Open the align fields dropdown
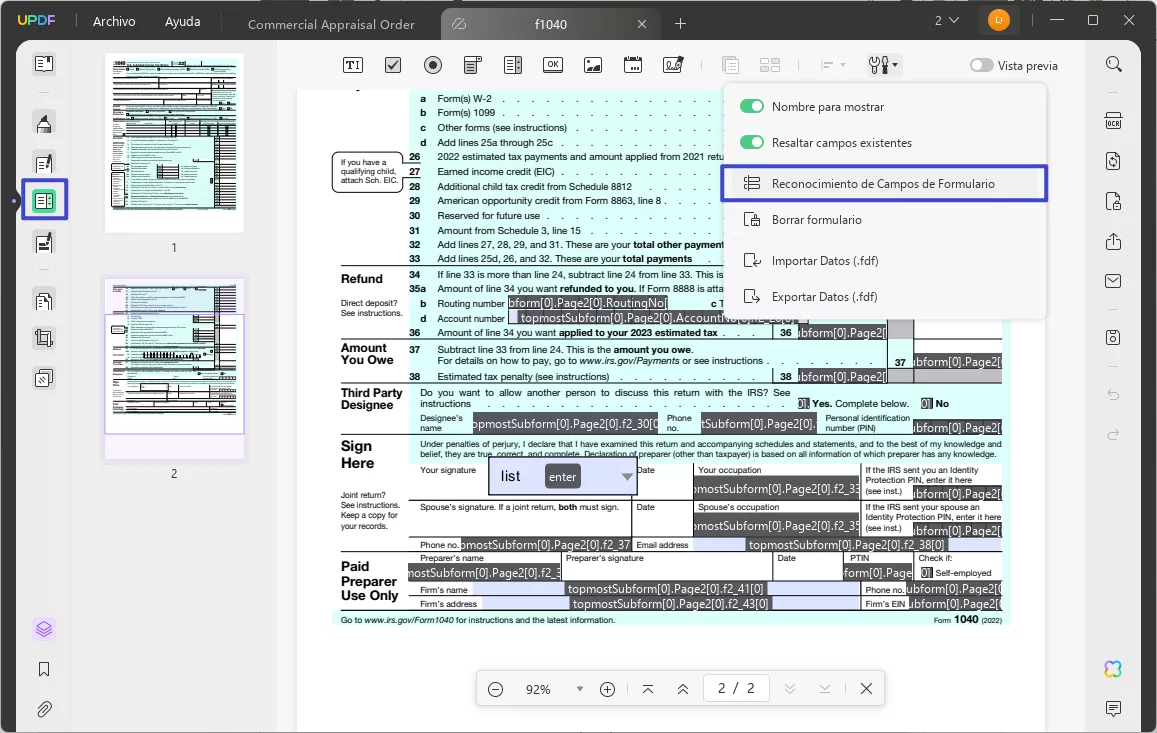Image resolution: width=1157 pixels, height=733 pixels. (833, 65)
